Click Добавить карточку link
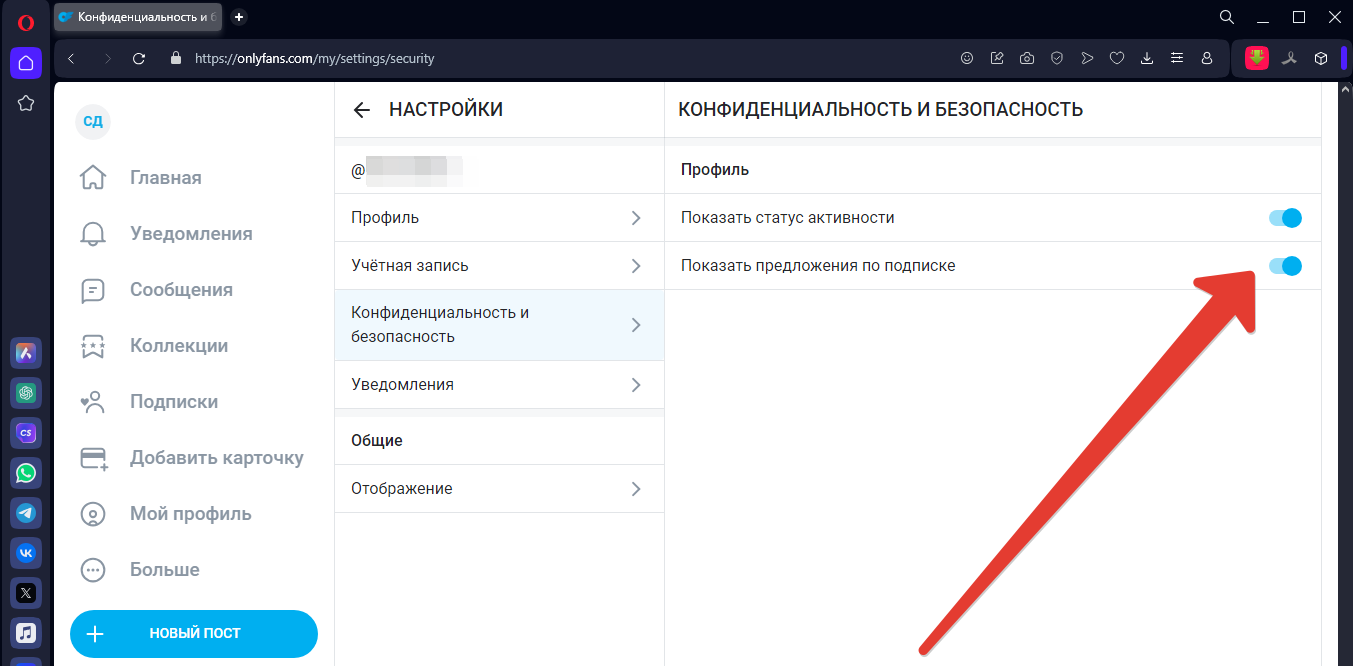This screenshot has height=666, width=1353. point(216,458)
